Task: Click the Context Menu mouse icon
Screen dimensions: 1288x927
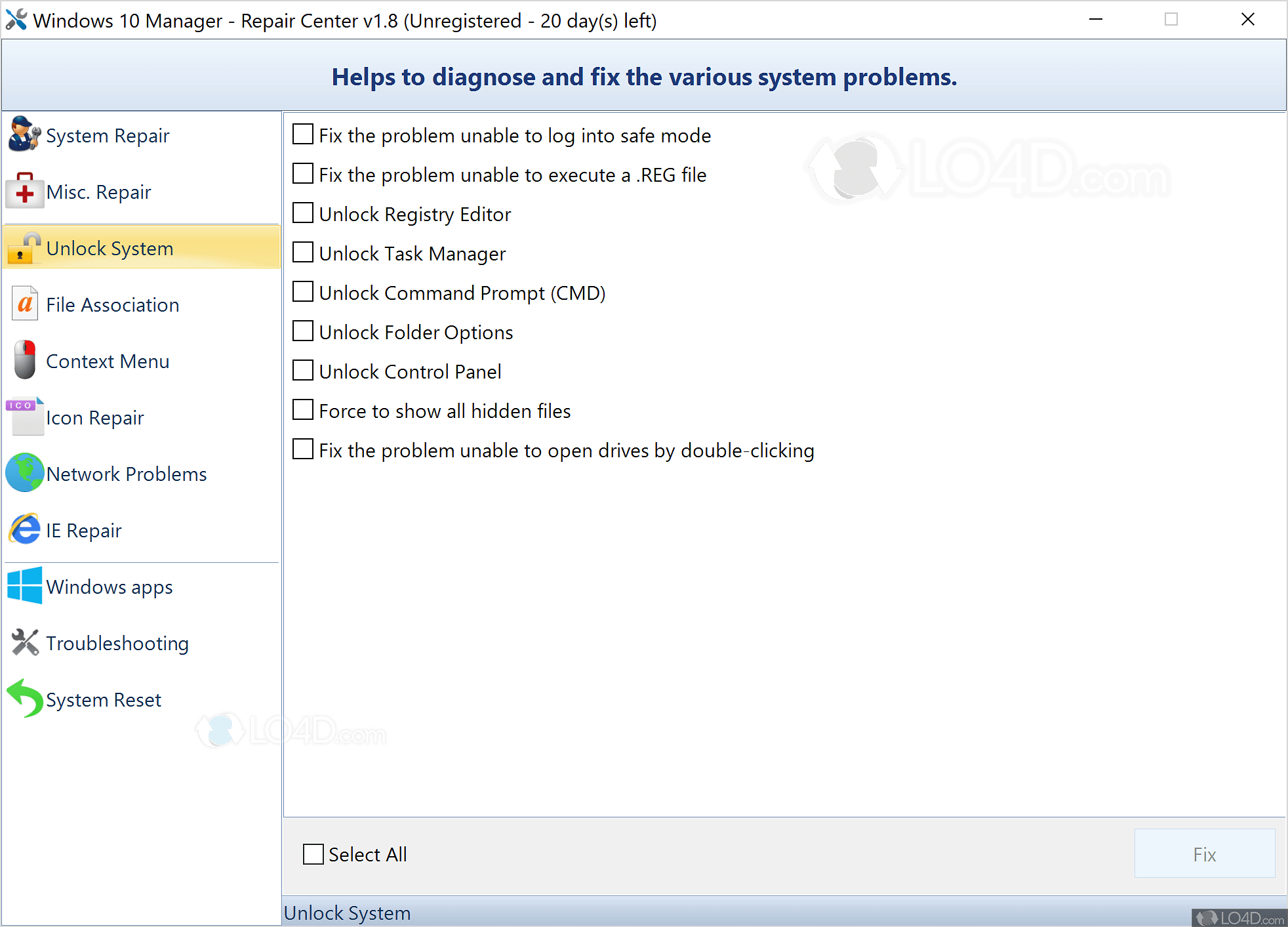Action: point(25,360)
